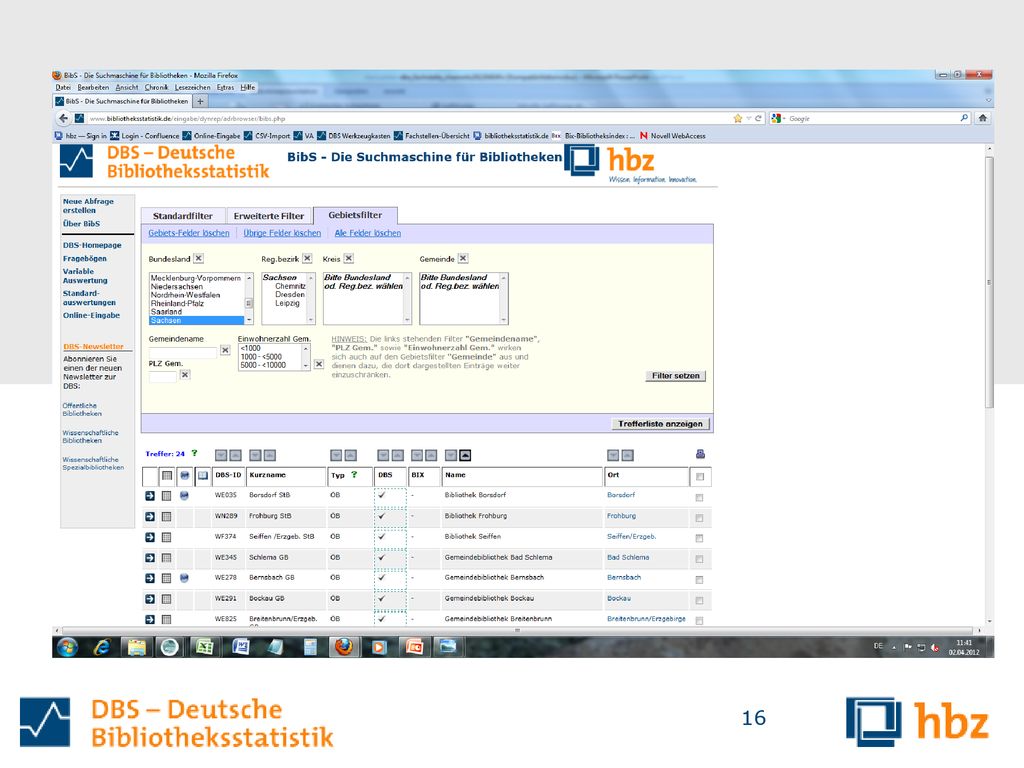Open details arrow for Frohburg StB row
This screenshot has height=768, width=1024.
[150, 517]
